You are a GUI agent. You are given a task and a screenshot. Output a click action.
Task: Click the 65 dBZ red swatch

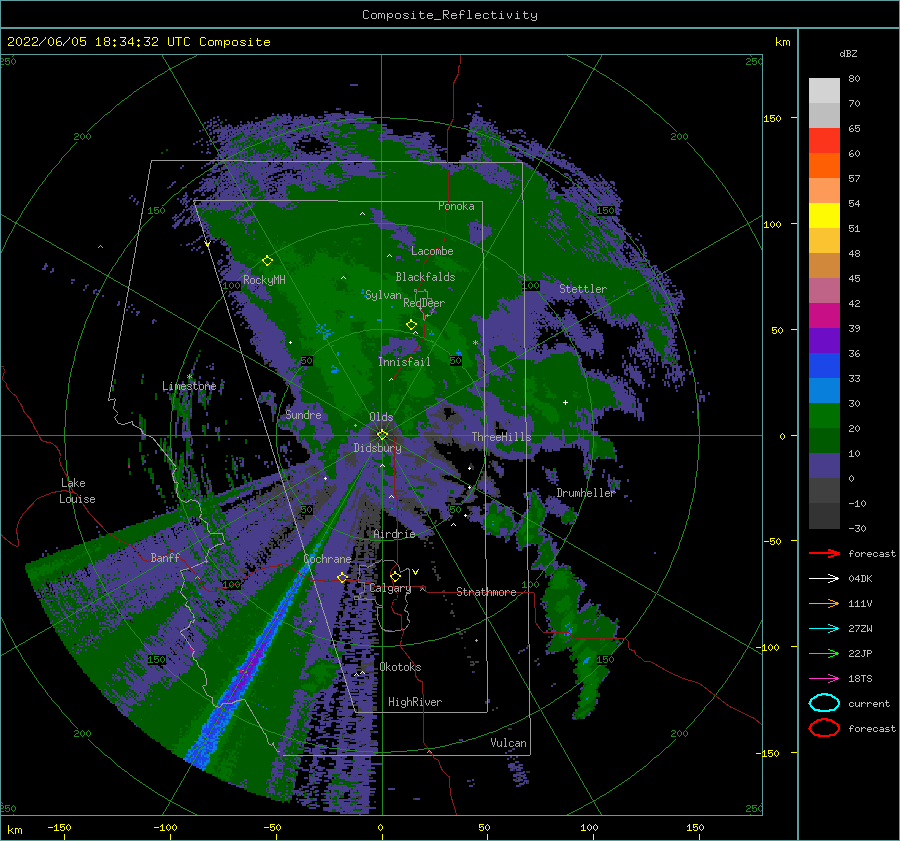[x=824, y=140]
